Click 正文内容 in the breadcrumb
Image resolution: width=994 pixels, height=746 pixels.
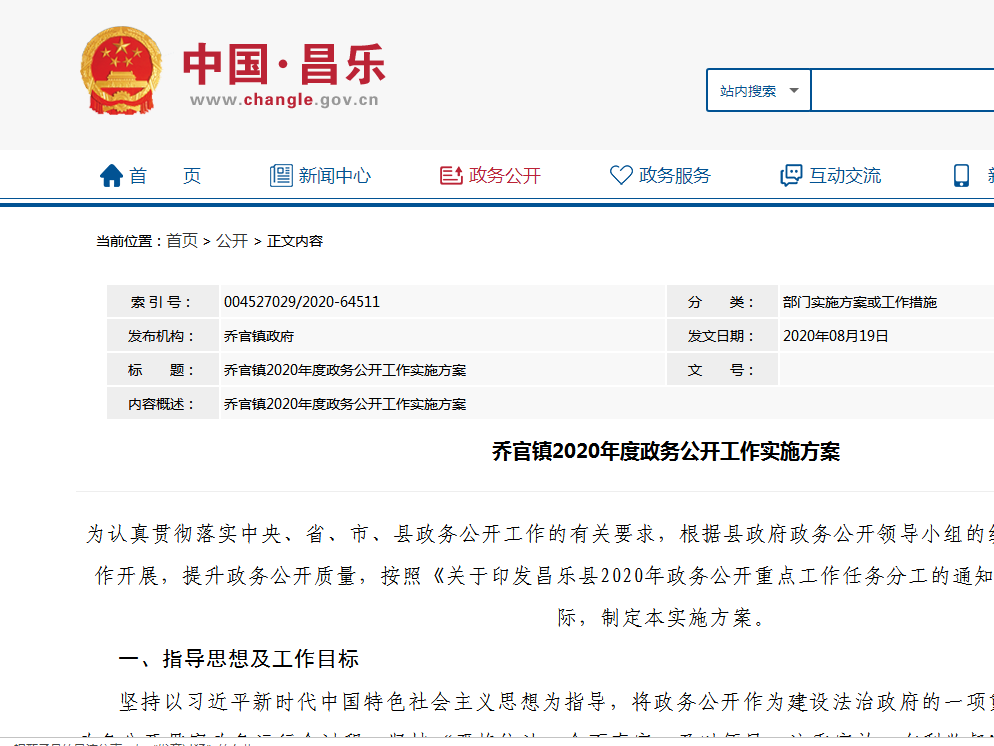point(295,241)
